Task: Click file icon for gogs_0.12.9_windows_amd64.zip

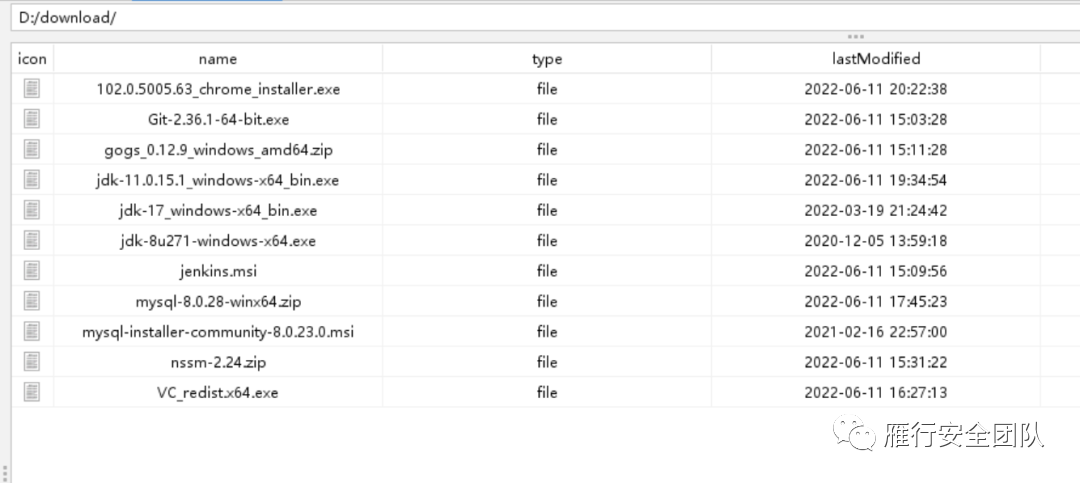Action: click(x=32, y=150)
